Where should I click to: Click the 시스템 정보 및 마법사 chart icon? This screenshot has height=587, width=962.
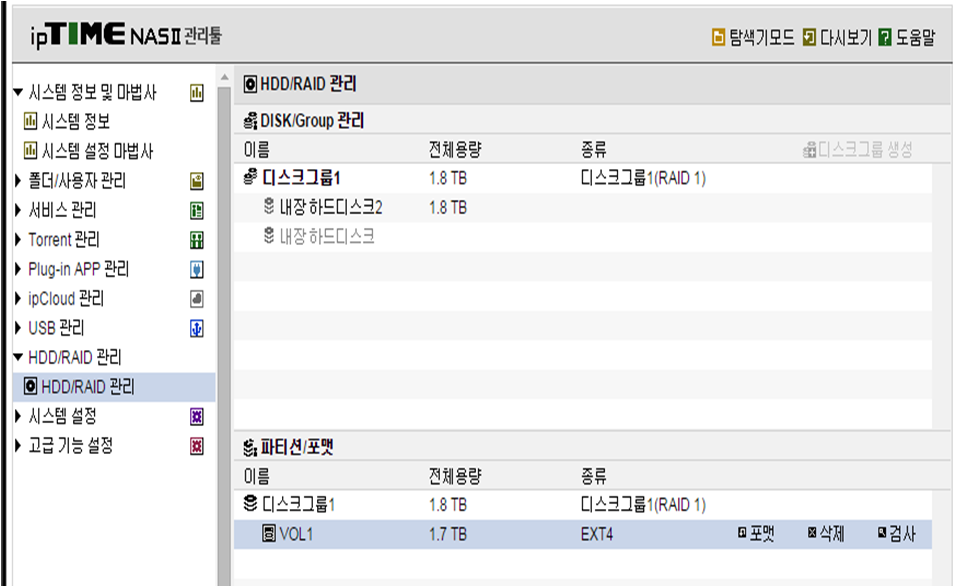(x=196, y=93)
